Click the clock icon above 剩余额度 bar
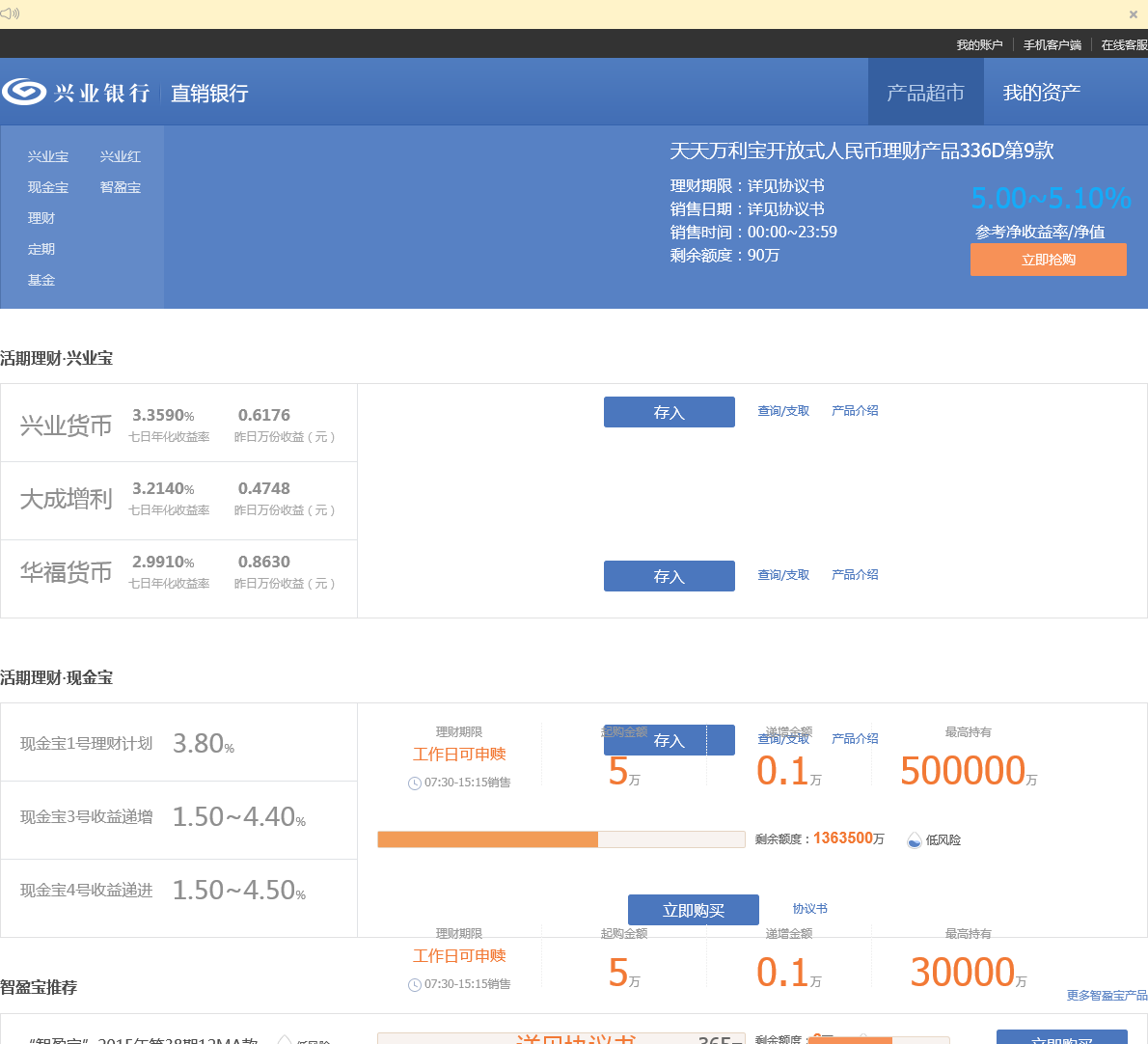The image size is (1148, 1044). [415, 783]
